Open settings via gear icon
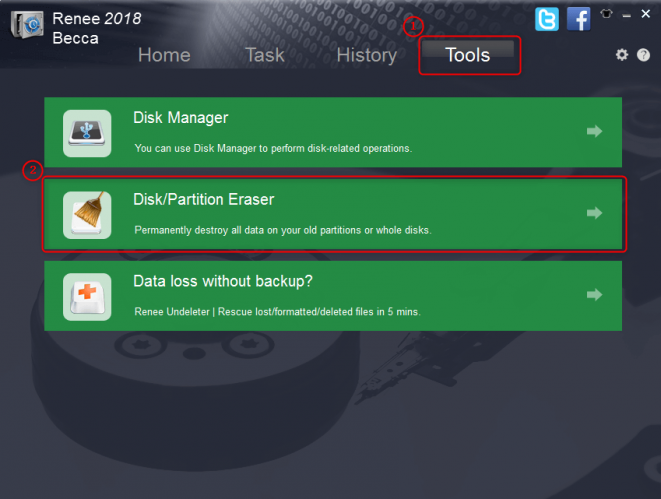Viewport: 661px width, 499px height. click(x=622, y=55)
